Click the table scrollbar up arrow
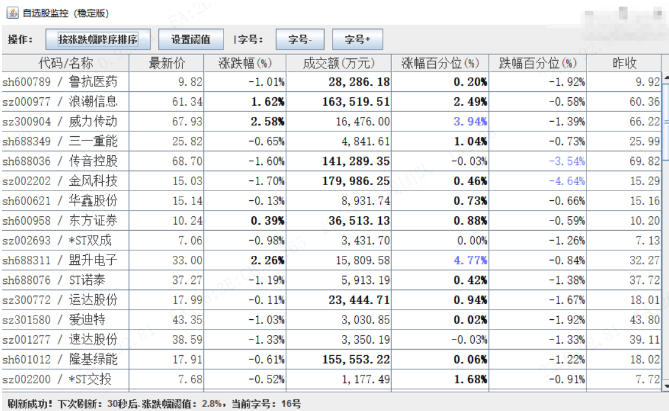 tap(666, 77)
